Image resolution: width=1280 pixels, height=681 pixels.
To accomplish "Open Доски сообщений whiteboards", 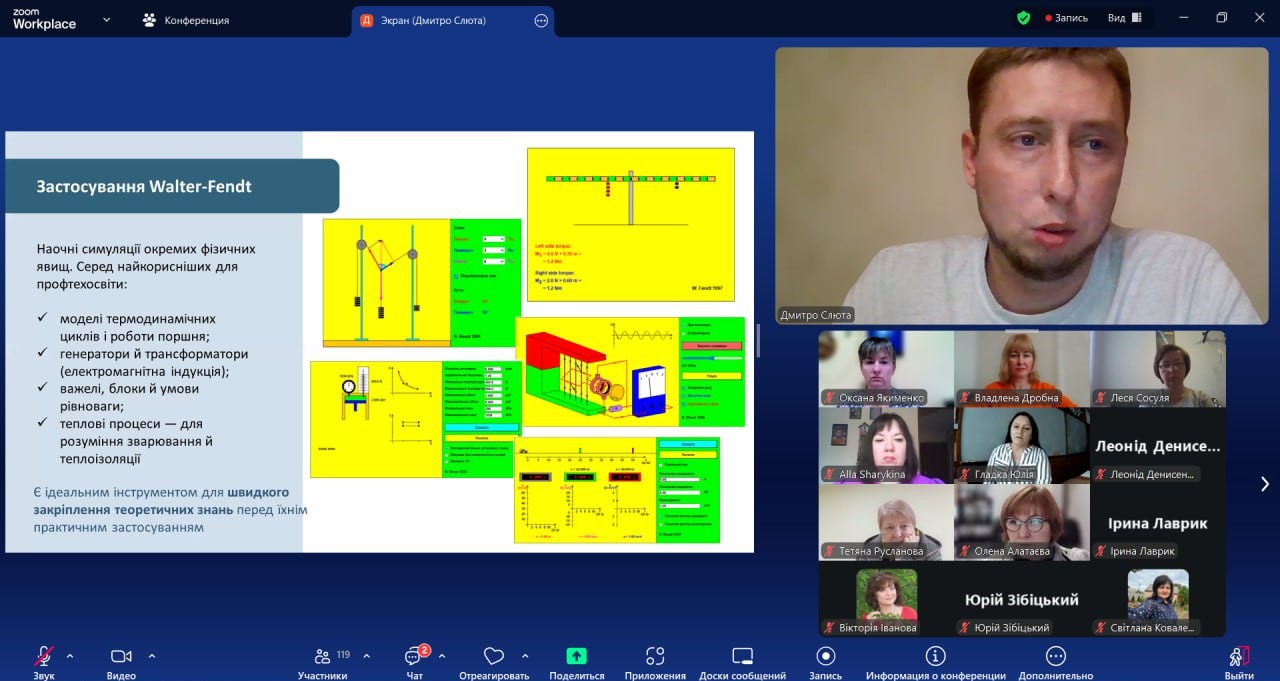I will pyautogui.click(x=742, y=657).
